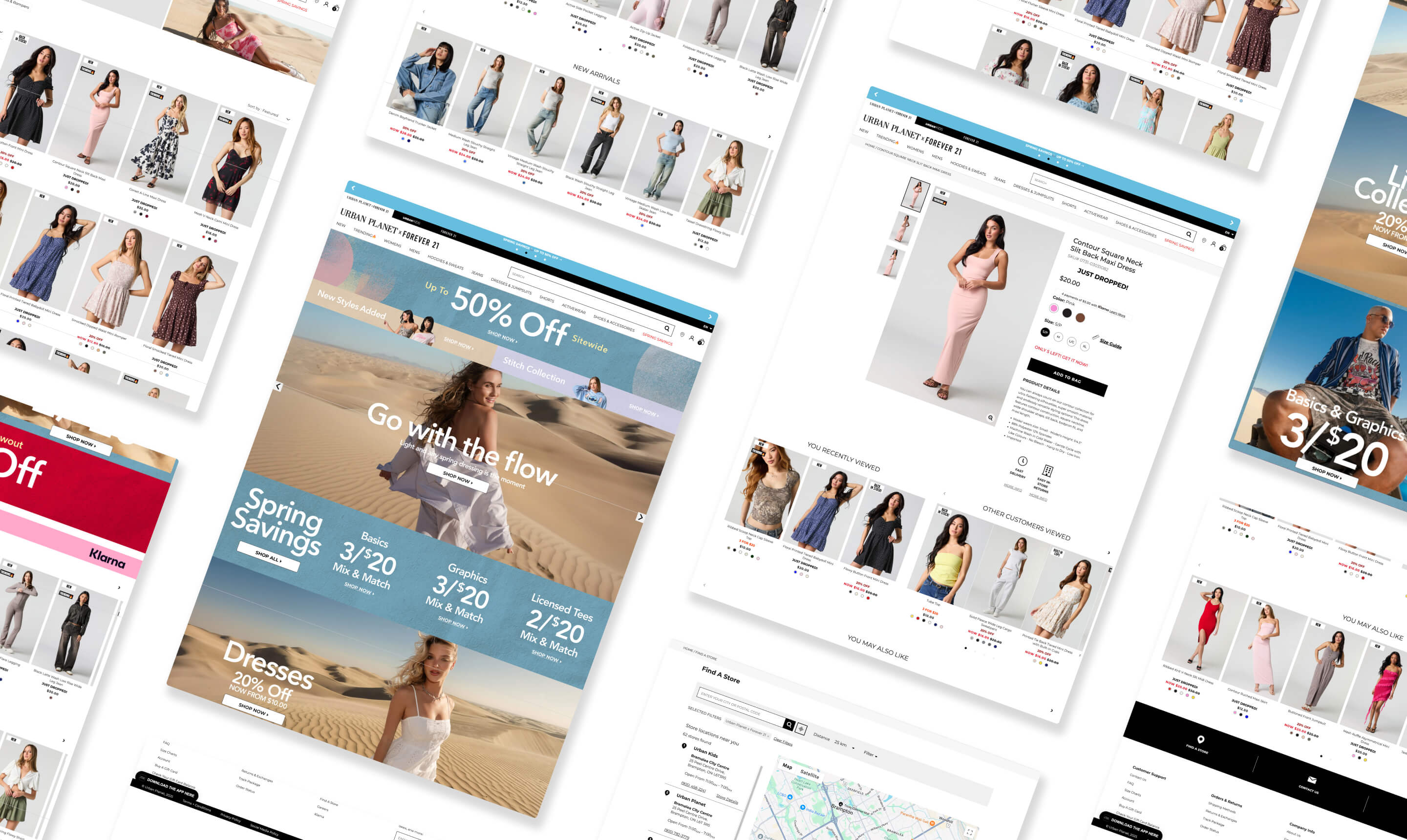1407x840 pixels.
Task: Click the Find A Store pin in the black footer
Action: [x=1200, y=739]
